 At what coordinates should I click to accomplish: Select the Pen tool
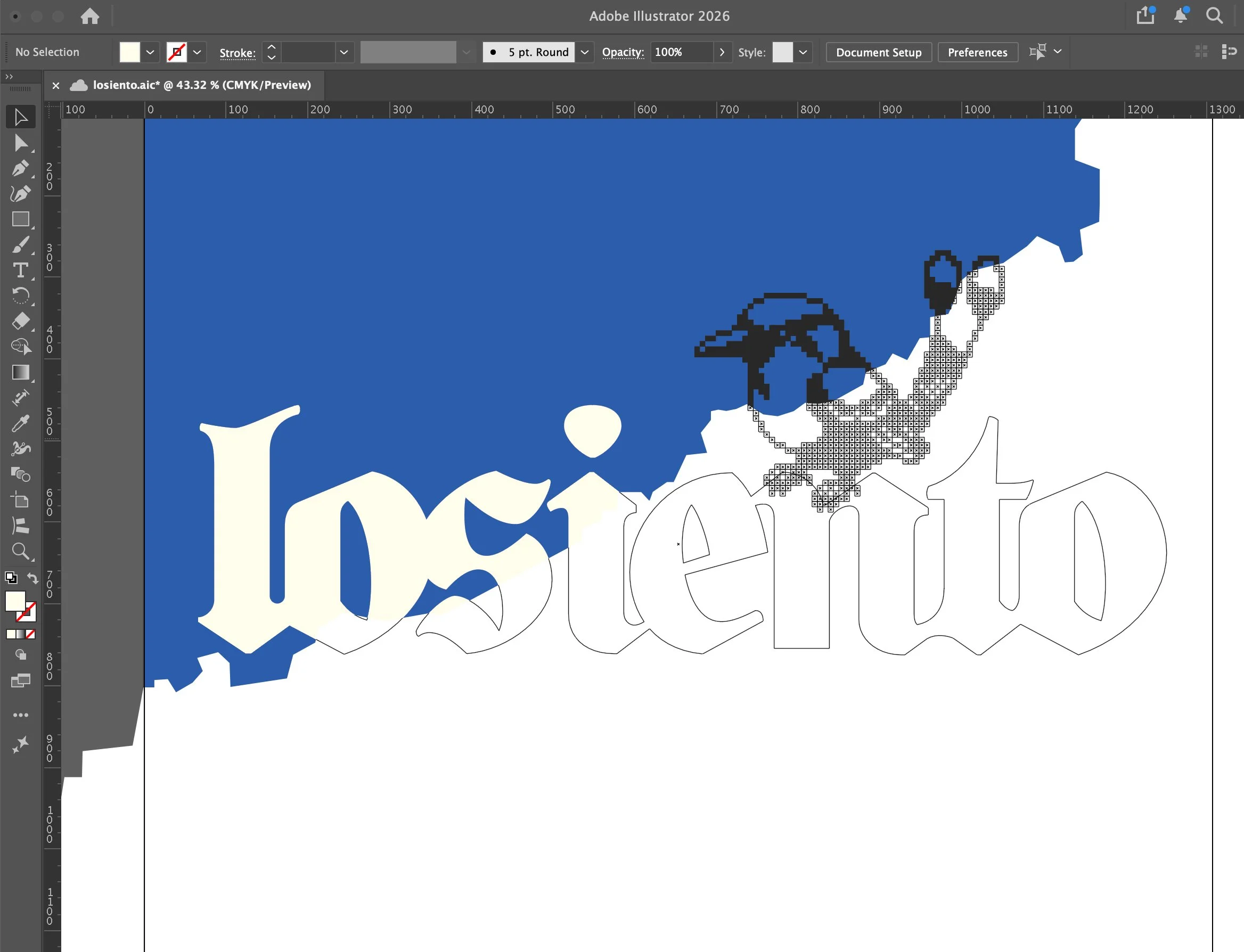tap(20, 168)
